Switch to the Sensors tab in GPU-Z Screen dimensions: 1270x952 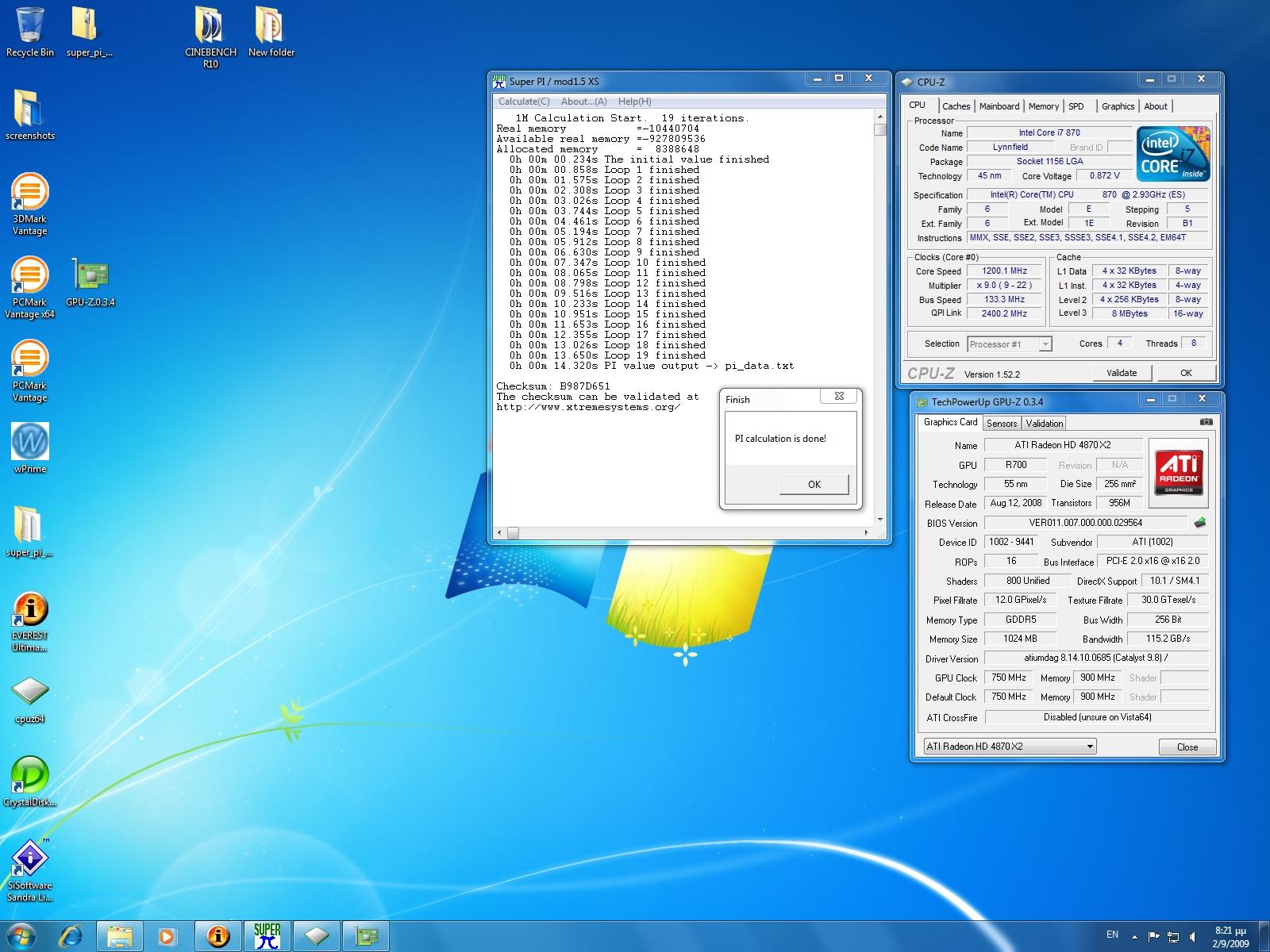(1002, 424)
